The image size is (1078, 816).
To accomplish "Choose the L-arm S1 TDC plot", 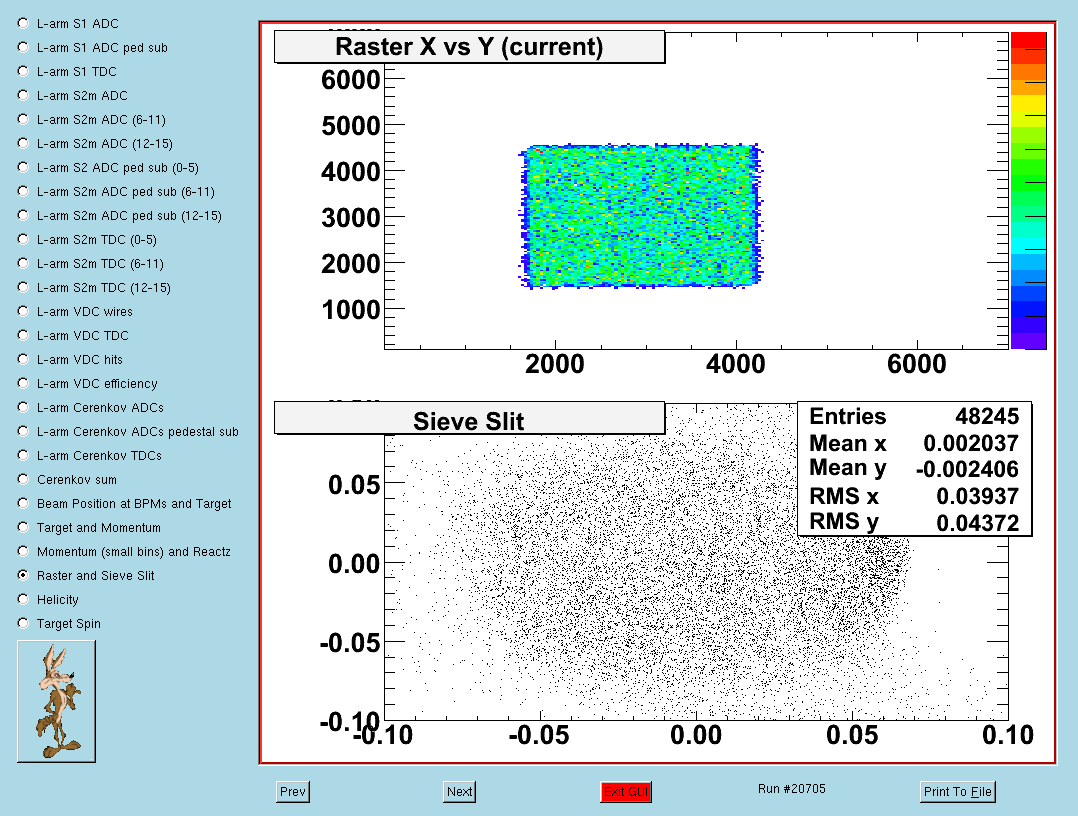I will click(x=23, y=71).
